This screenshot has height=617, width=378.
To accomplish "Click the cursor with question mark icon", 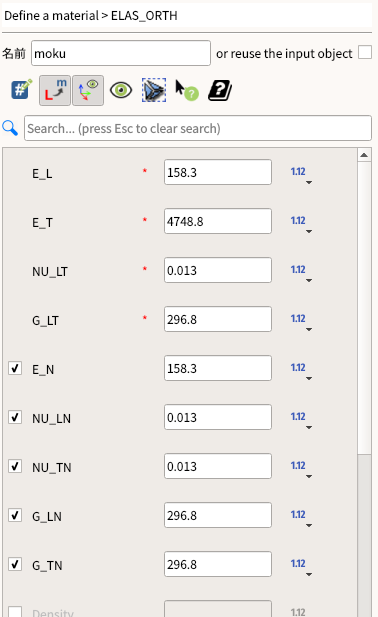I will pos(186,90).
